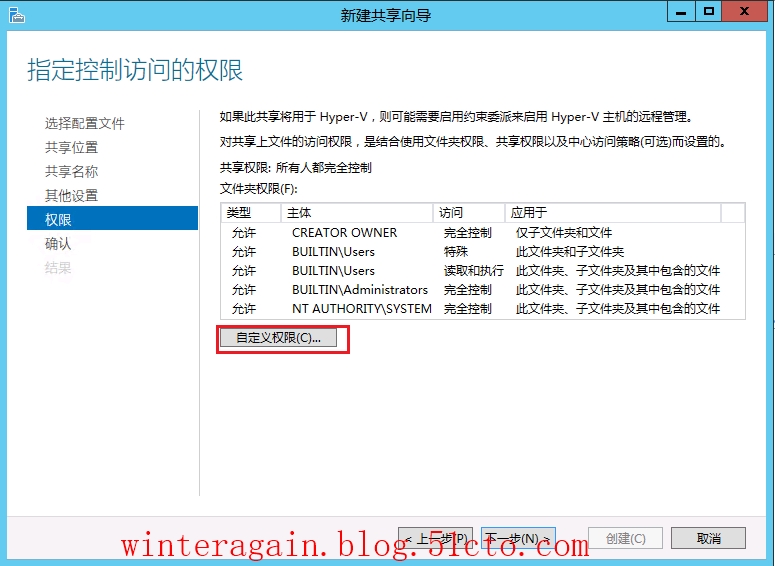Sort by 主体 column header
Viewport: 775px width, 566px height.
(x=356, y=213)
